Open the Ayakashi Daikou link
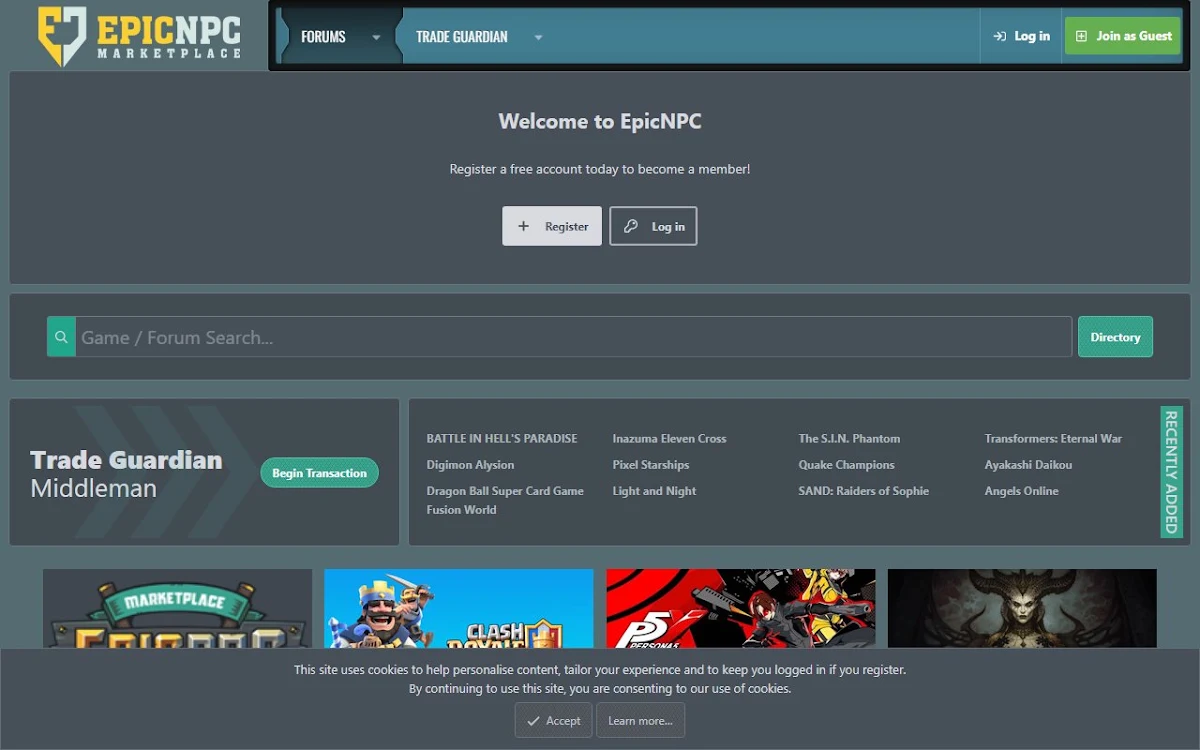The height and width of the screenshot is (750, 1200). [1028, 464]
